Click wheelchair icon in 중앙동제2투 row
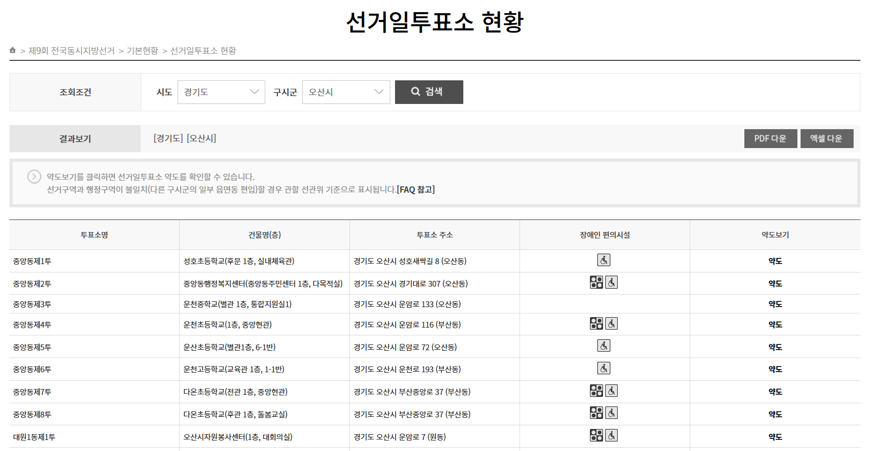Image resolution: width=872 pixels, height=451 pixels. click(611, 283)
